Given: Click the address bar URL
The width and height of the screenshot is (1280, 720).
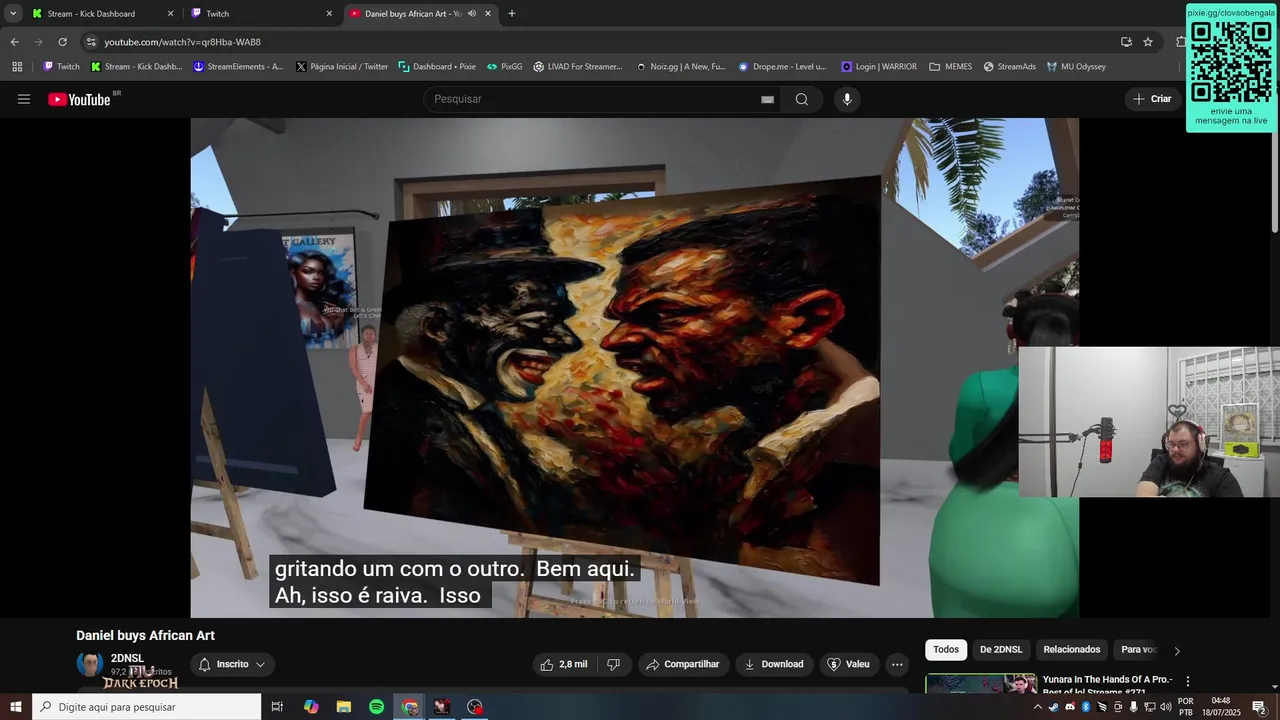Looking at the screenshot, I should (x=182, y=42).
